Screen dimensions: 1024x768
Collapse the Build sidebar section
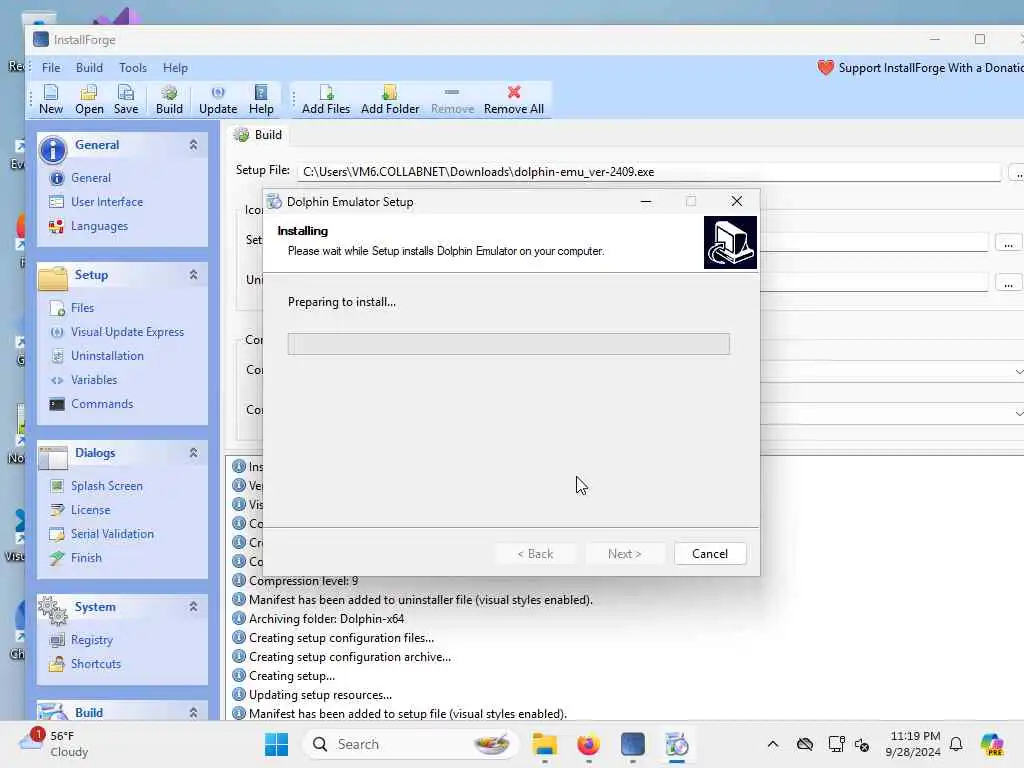(x=193, y=712)
